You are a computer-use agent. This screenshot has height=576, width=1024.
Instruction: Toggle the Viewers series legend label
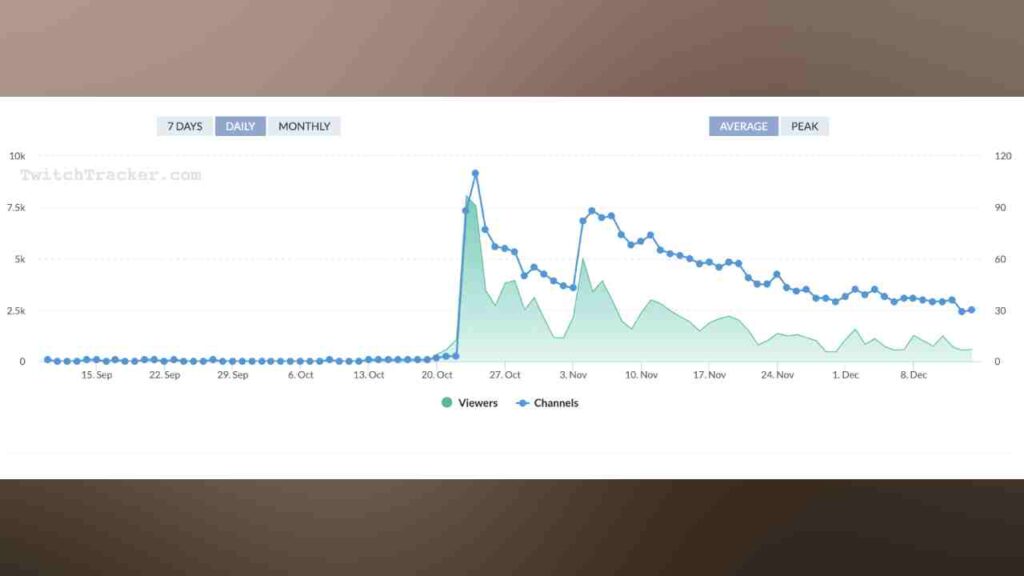(477, 403)
